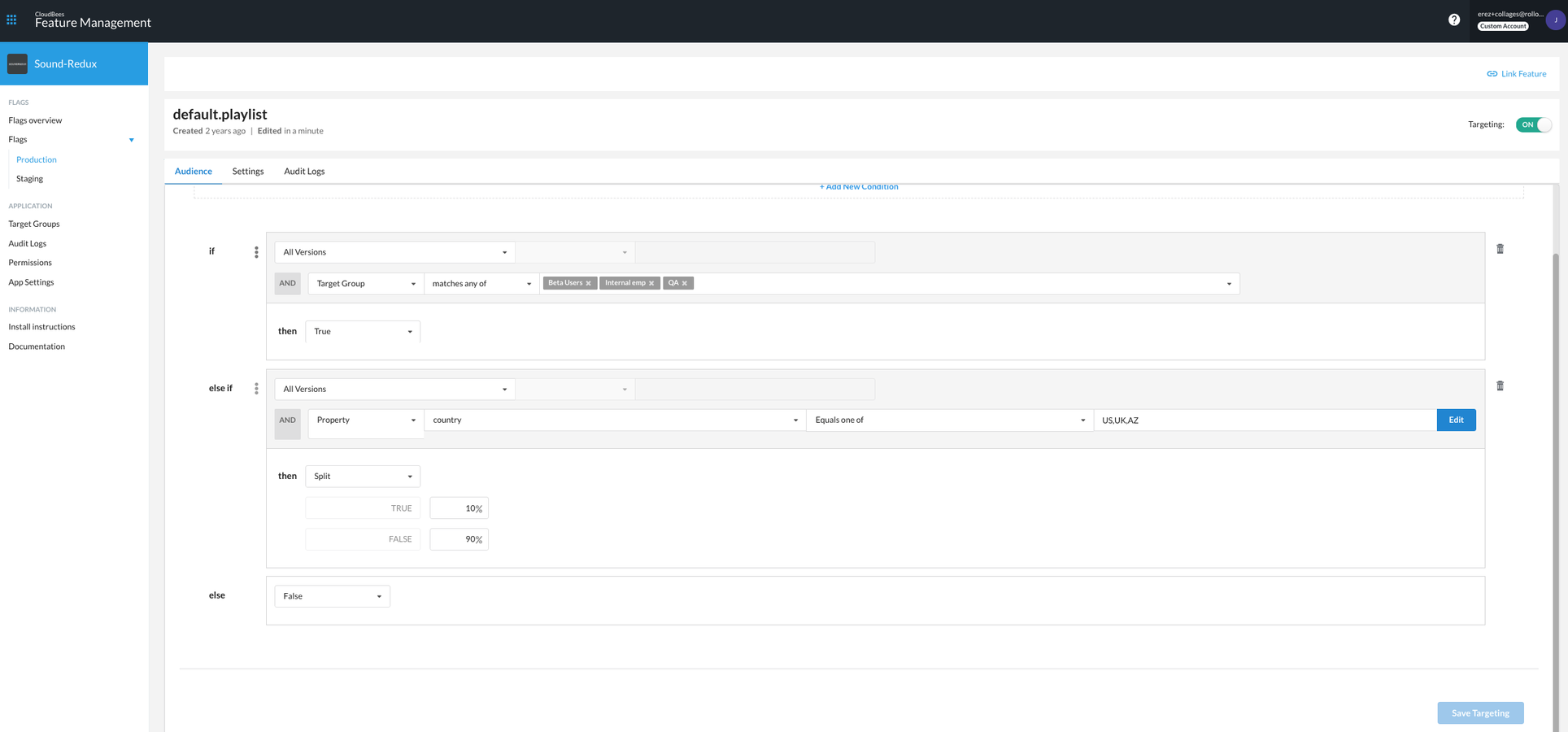Click the FALSE split percentage field
The image size is (1568, 732).
459,539
